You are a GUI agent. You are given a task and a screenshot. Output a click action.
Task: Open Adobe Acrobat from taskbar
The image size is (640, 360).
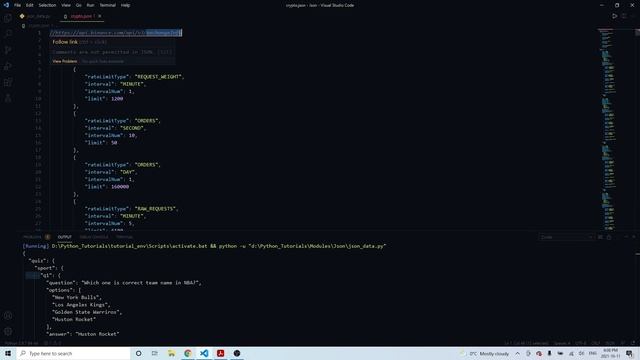220,353
